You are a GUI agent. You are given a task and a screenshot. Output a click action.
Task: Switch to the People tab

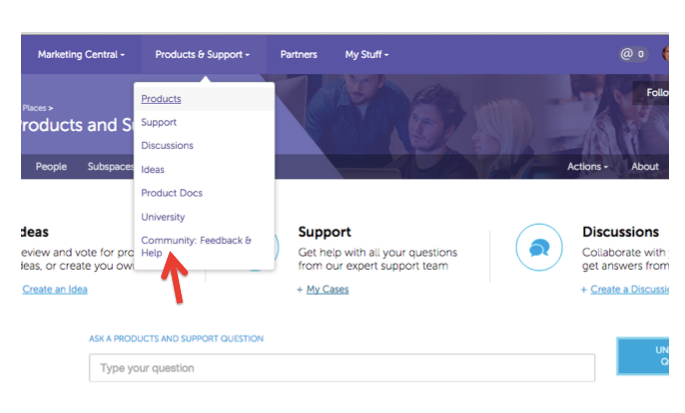tap(51, 167)
